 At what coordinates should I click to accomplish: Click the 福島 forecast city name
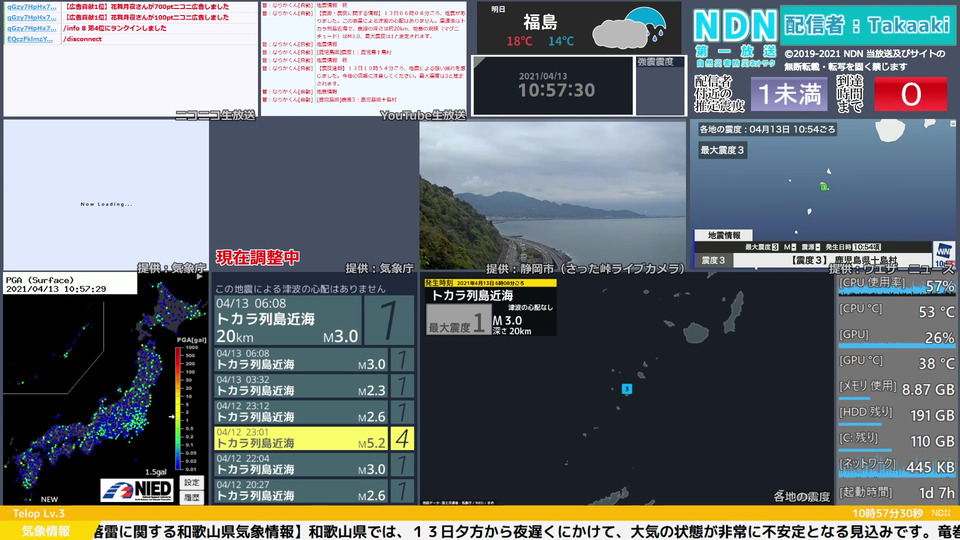tap(541, 23)
